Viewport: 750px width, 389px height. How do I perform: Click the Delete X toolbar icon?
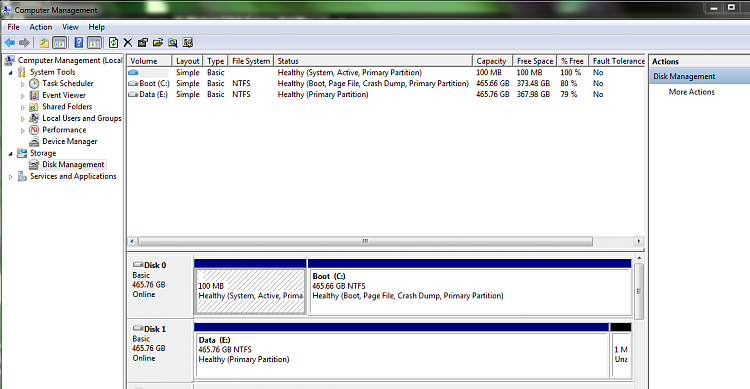tap(128, 43)
